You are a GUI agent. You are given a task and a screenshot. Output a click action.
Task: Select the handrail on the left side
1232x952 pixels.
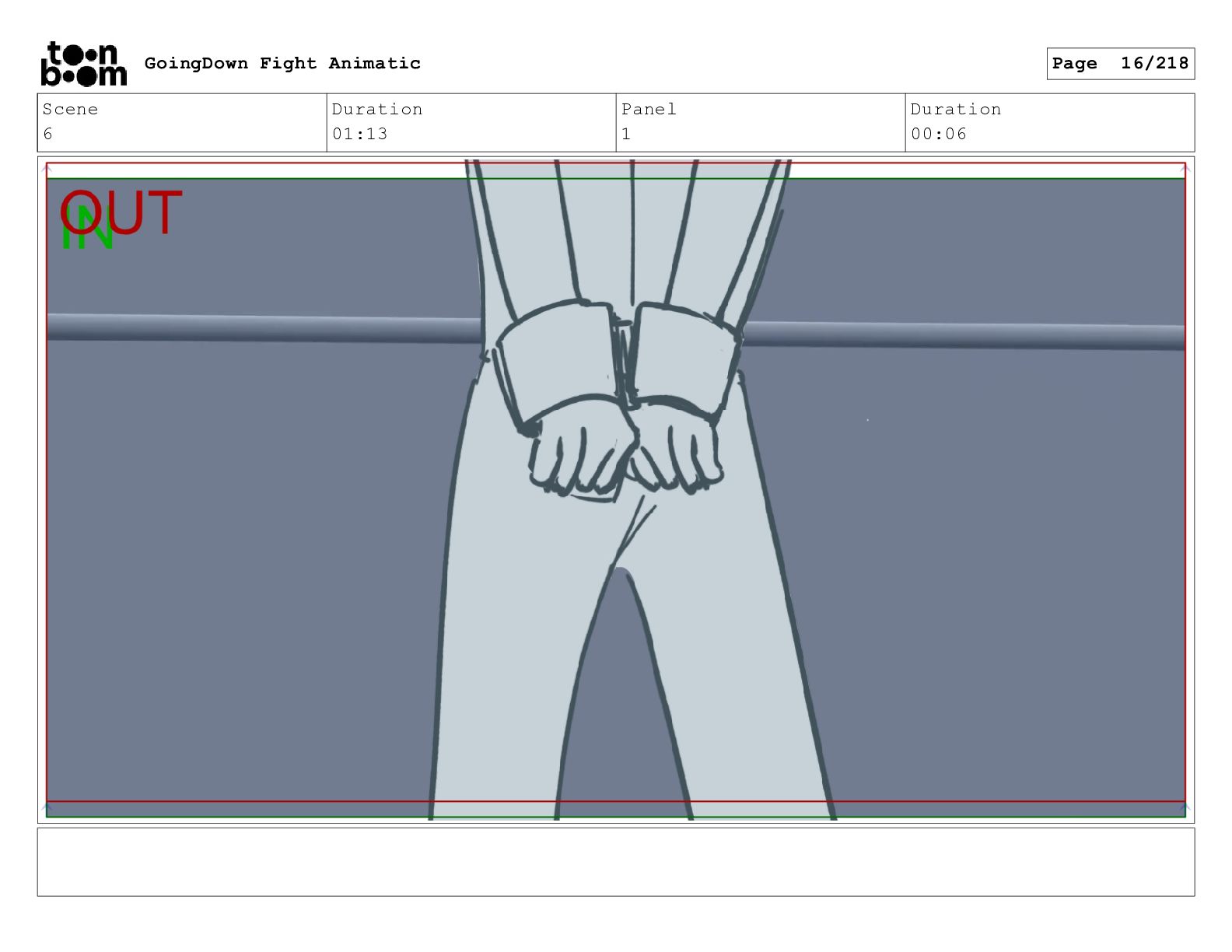264,327
